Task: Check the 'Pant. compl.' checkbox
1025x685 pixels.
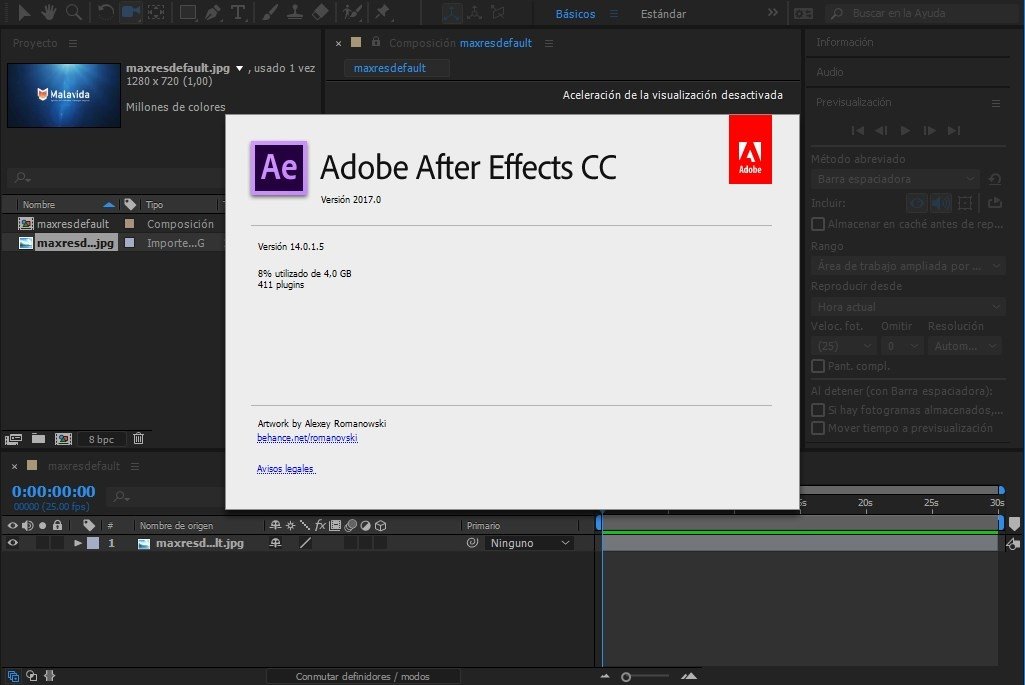Action: tap(818, 366)
